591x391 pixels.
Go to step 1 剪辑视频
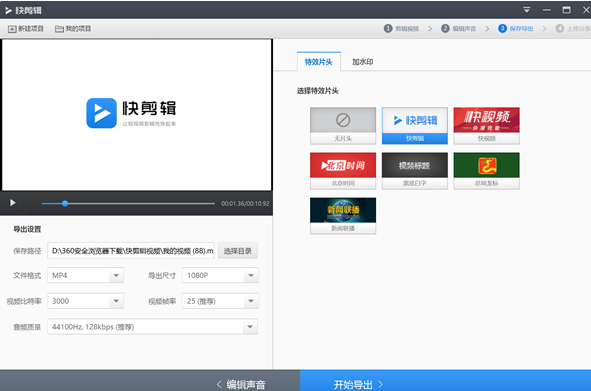(401, 29)
